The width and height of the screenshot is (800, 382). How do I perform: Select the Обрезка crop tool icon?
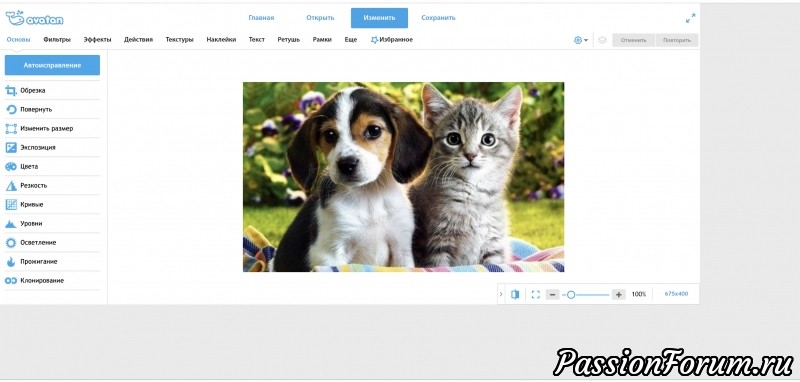11,90
